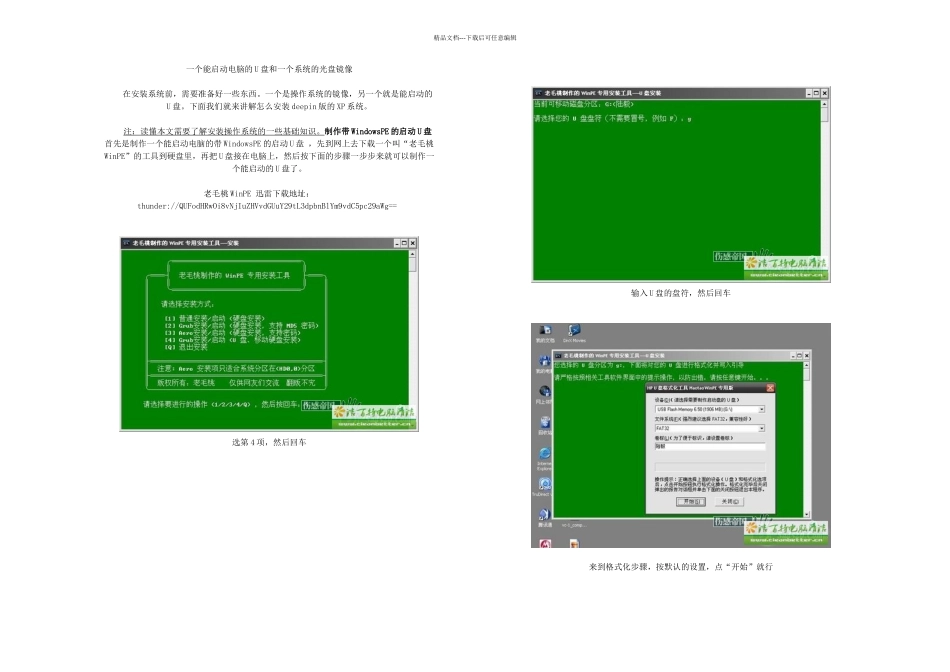Click the 请选择您的U盘盘符 prompt line
The height and width of the screenshot is (672, 950).
(x=612, y=119)
